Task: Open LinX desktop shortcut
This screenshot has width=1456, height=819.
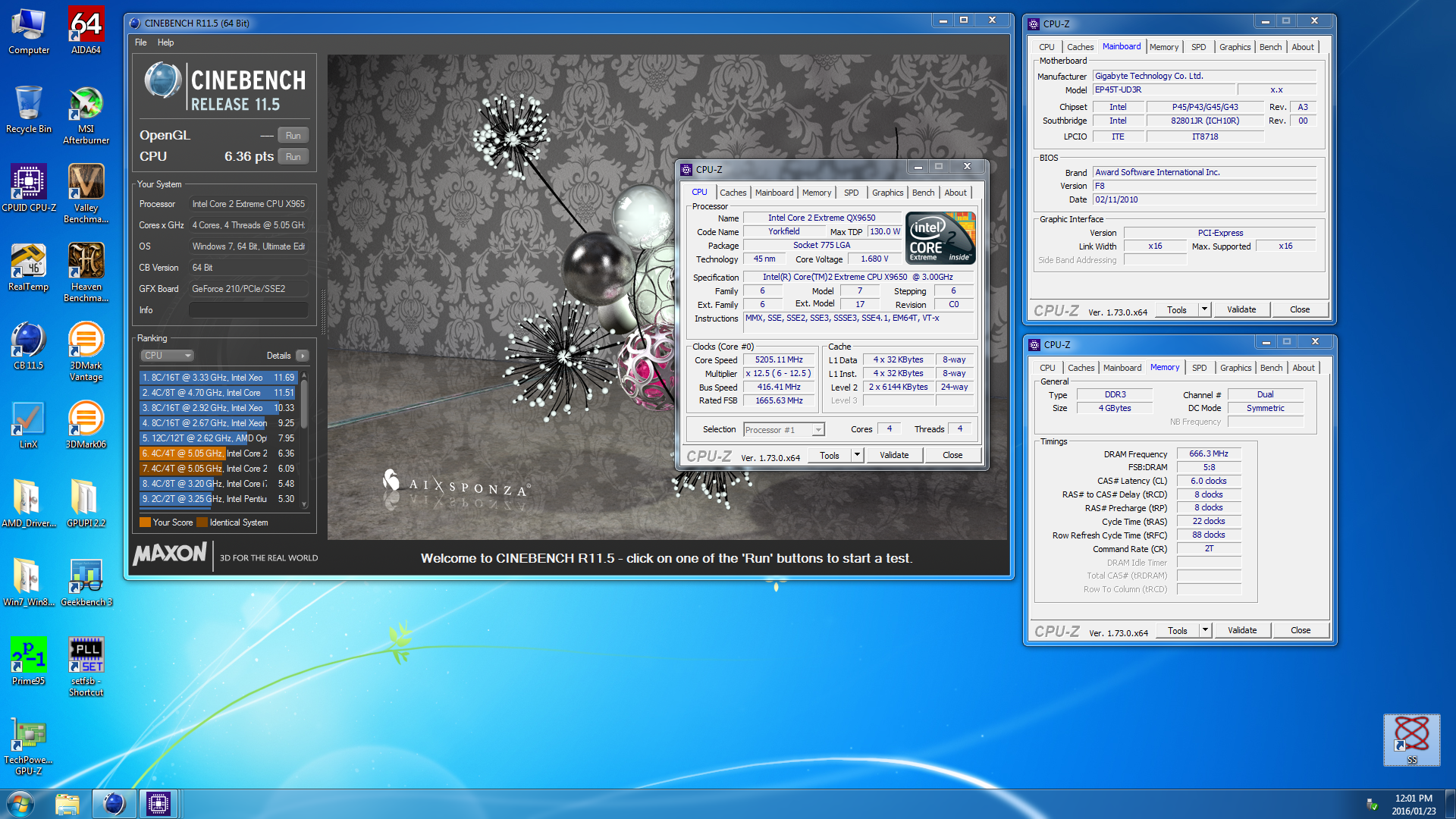Action: point(29,425)
